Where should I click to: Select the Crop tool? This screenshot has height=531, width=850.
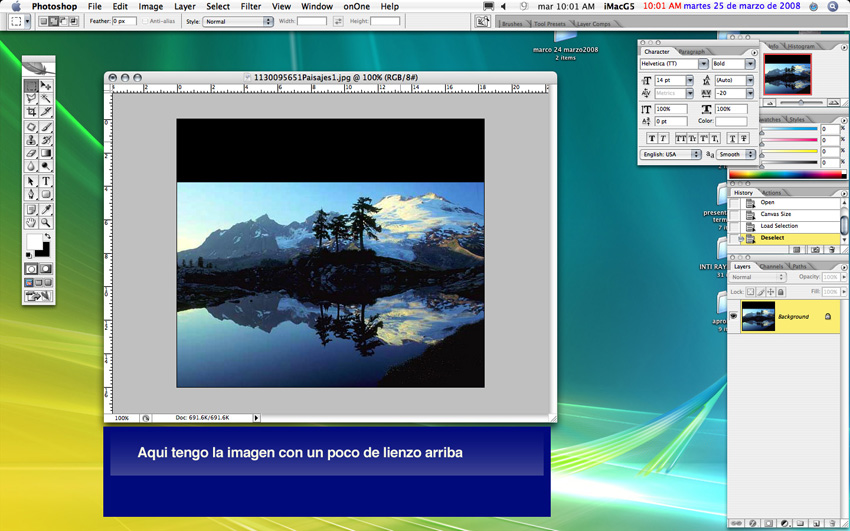point(32,113)
